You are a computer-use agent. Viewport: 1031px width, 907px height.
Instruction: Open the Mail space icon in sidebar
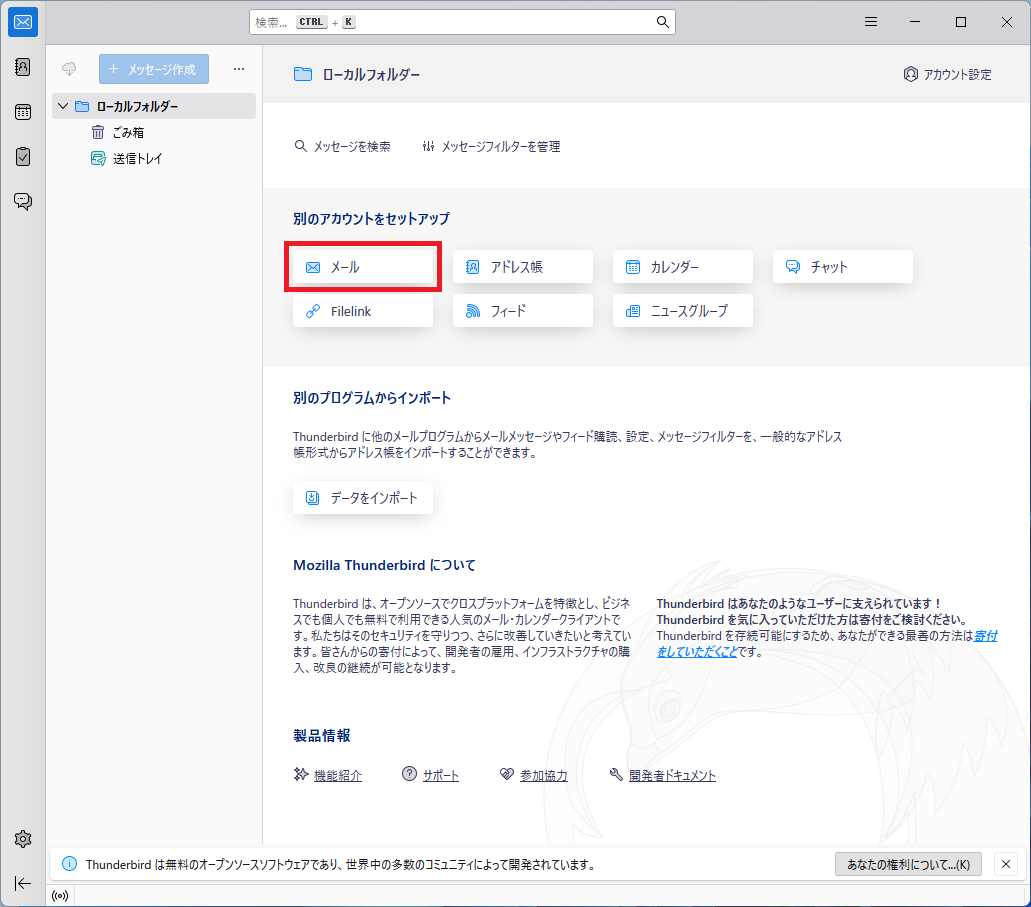tap(23, 22)
